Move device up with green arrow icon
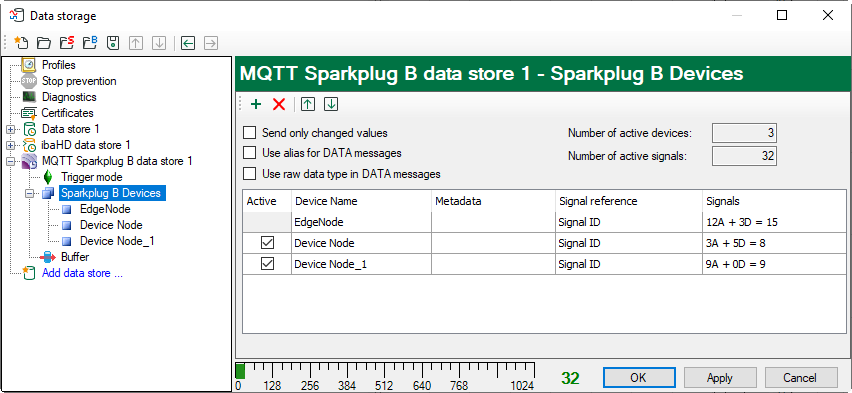Viewport: 852px width, 393px height. (308, 104)
